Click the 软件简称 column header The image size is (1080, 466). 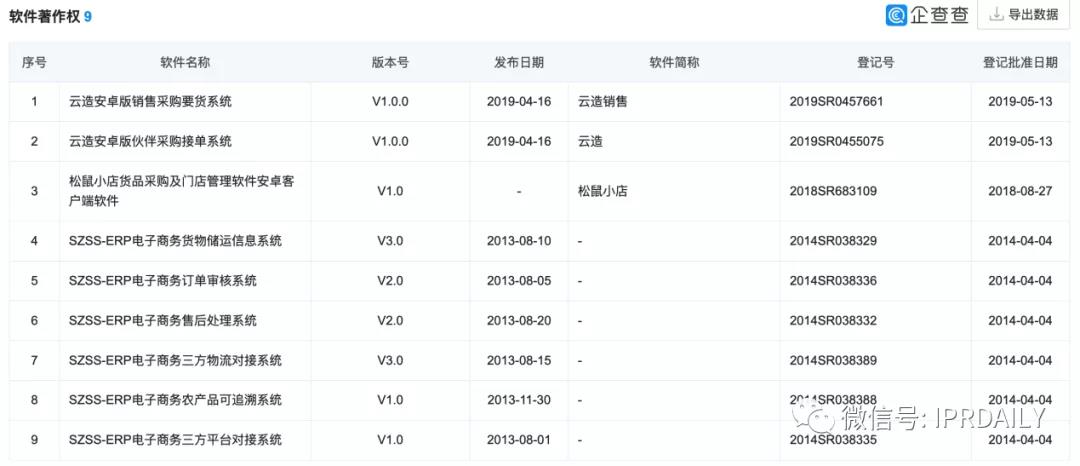tap(674, 63)
